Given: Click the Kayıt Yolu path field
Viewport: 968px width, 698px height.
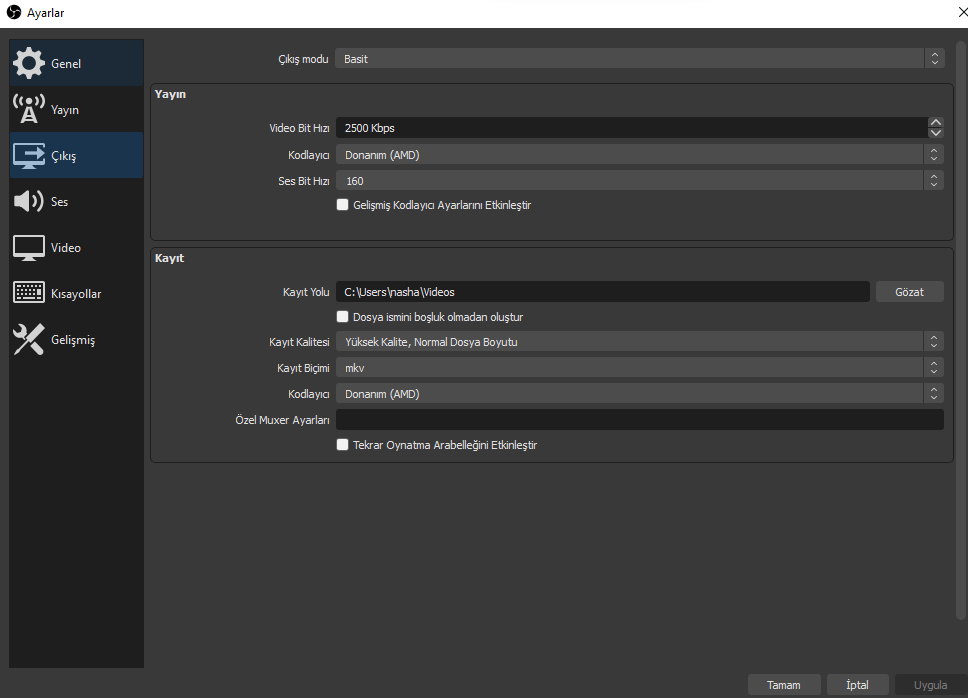Looking at the screenshot, I should 603,292.
